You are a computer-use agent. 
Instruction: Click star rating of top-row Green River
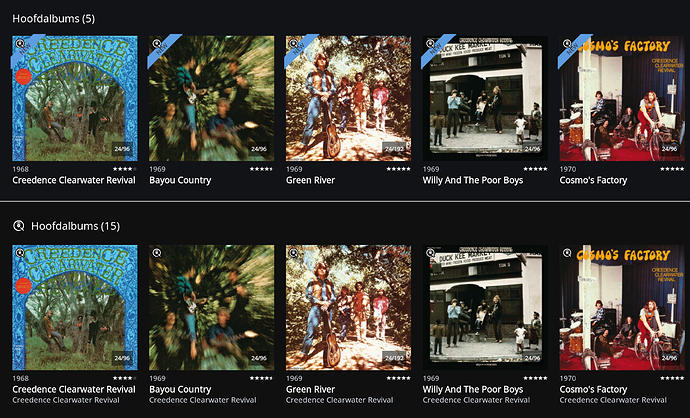pos(399,169)
